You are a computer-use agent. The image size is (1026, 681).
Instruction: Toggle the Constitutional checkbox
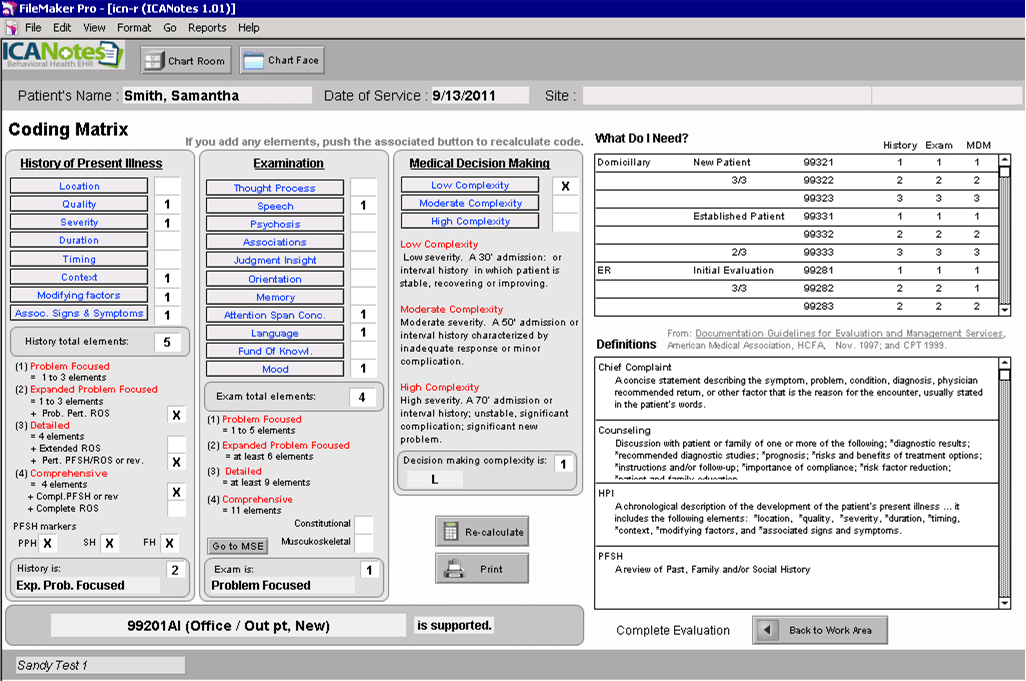[364, 525]
